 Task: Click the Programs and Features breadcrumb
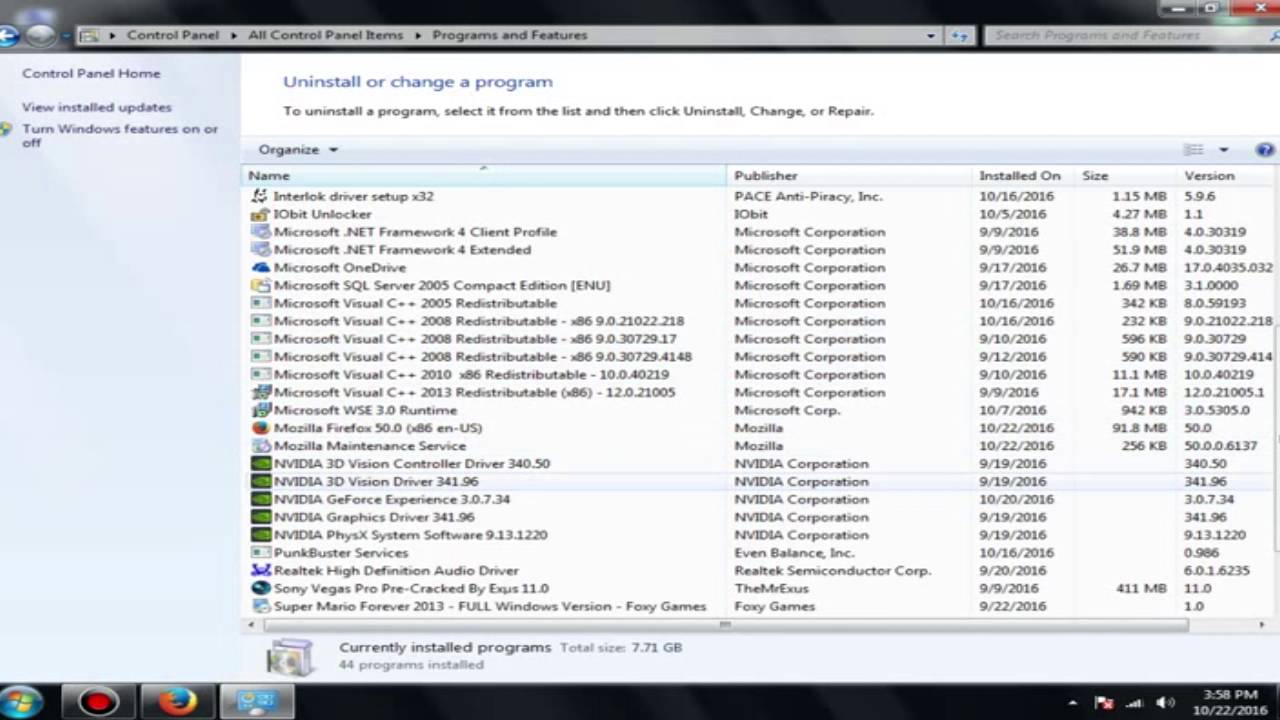coord(510,35)
